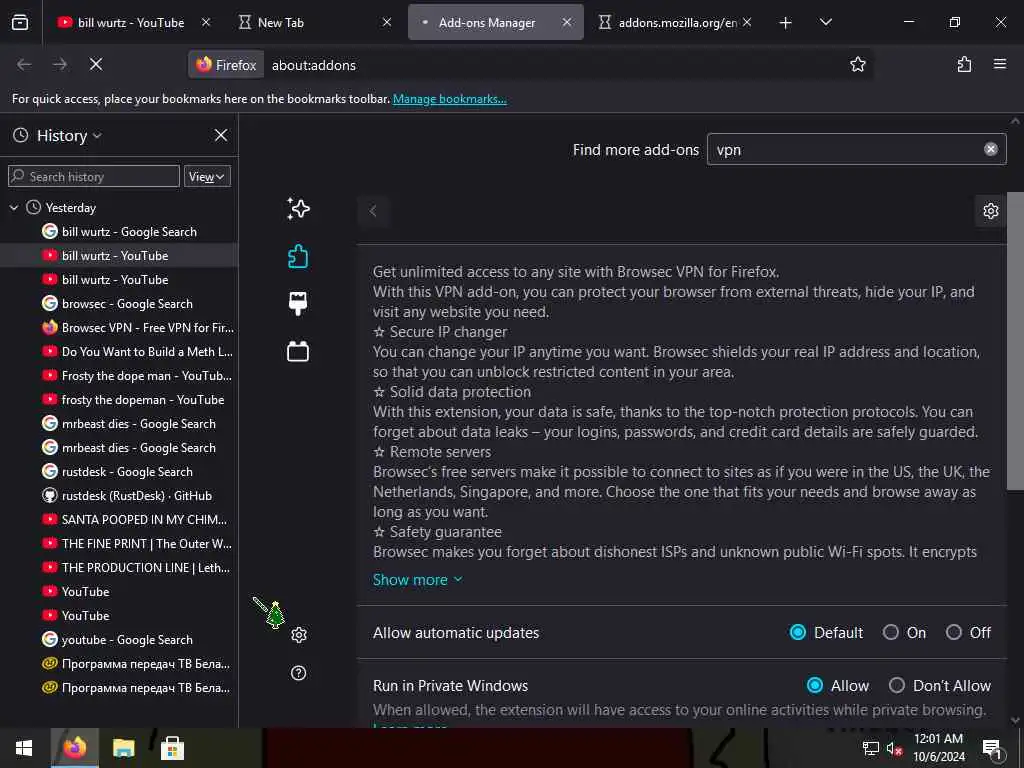Close the bill wurtz - YouTube tab
1024x768 pixels.
206,23
